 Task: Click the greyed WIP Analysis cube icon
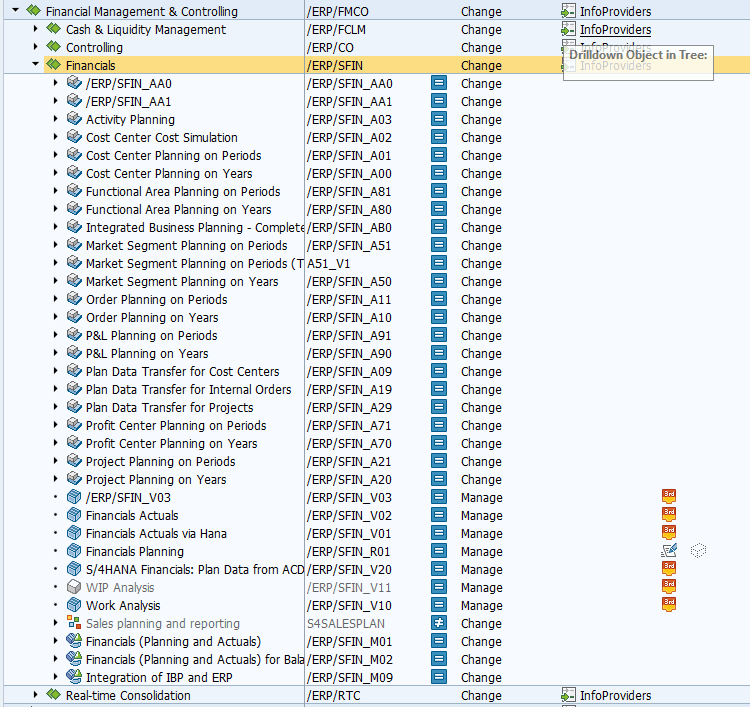[74, 587]
